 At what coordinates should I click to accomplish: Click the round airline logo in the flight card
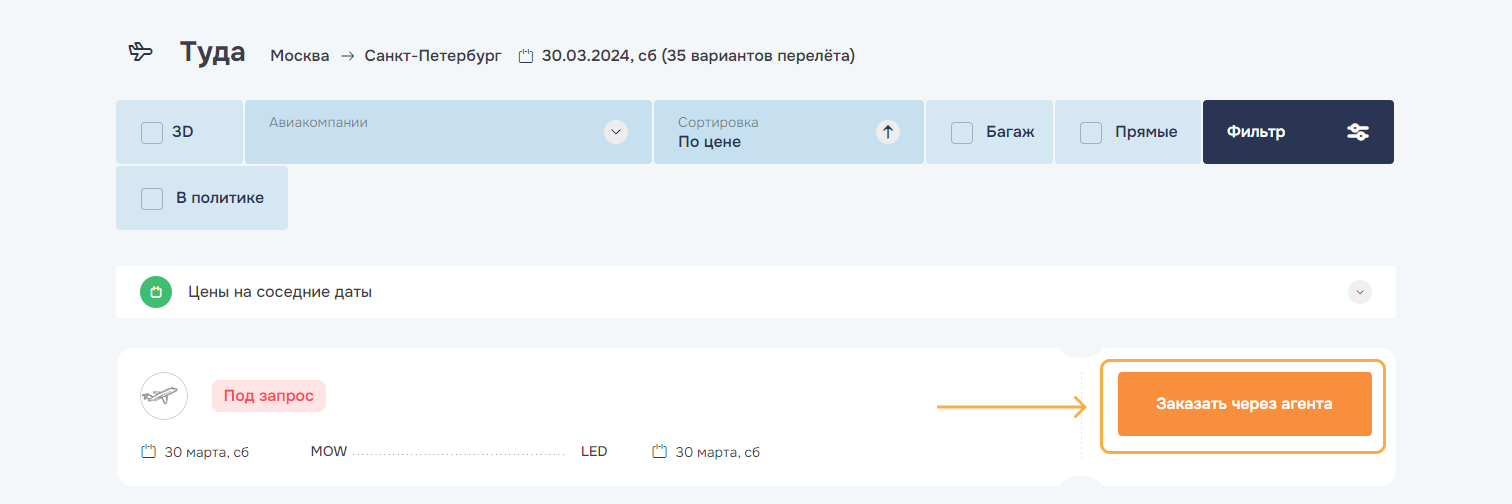click(164, 396)
